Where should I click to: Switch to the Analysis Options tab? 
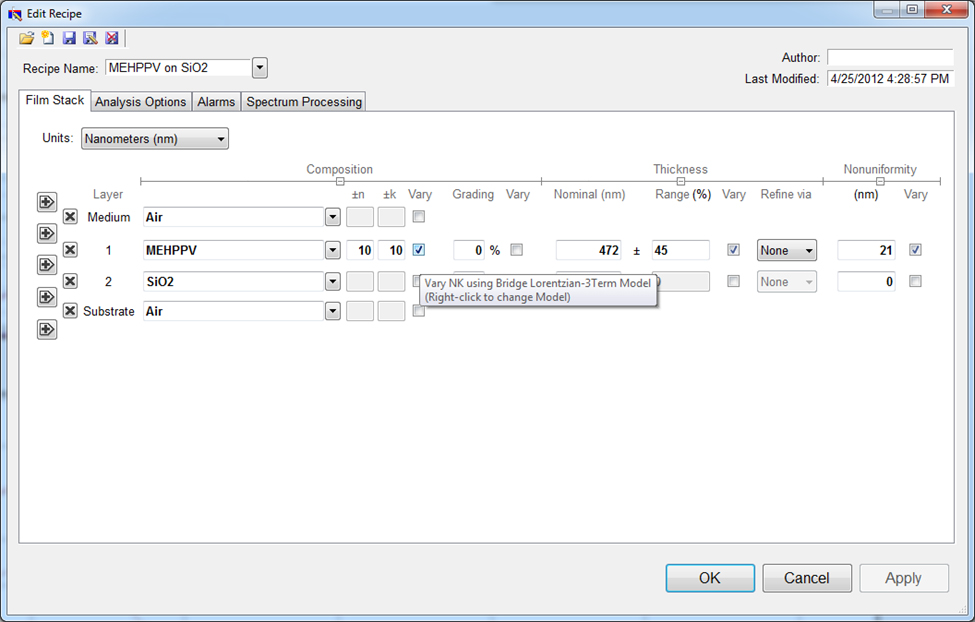(x=140, y=102)
